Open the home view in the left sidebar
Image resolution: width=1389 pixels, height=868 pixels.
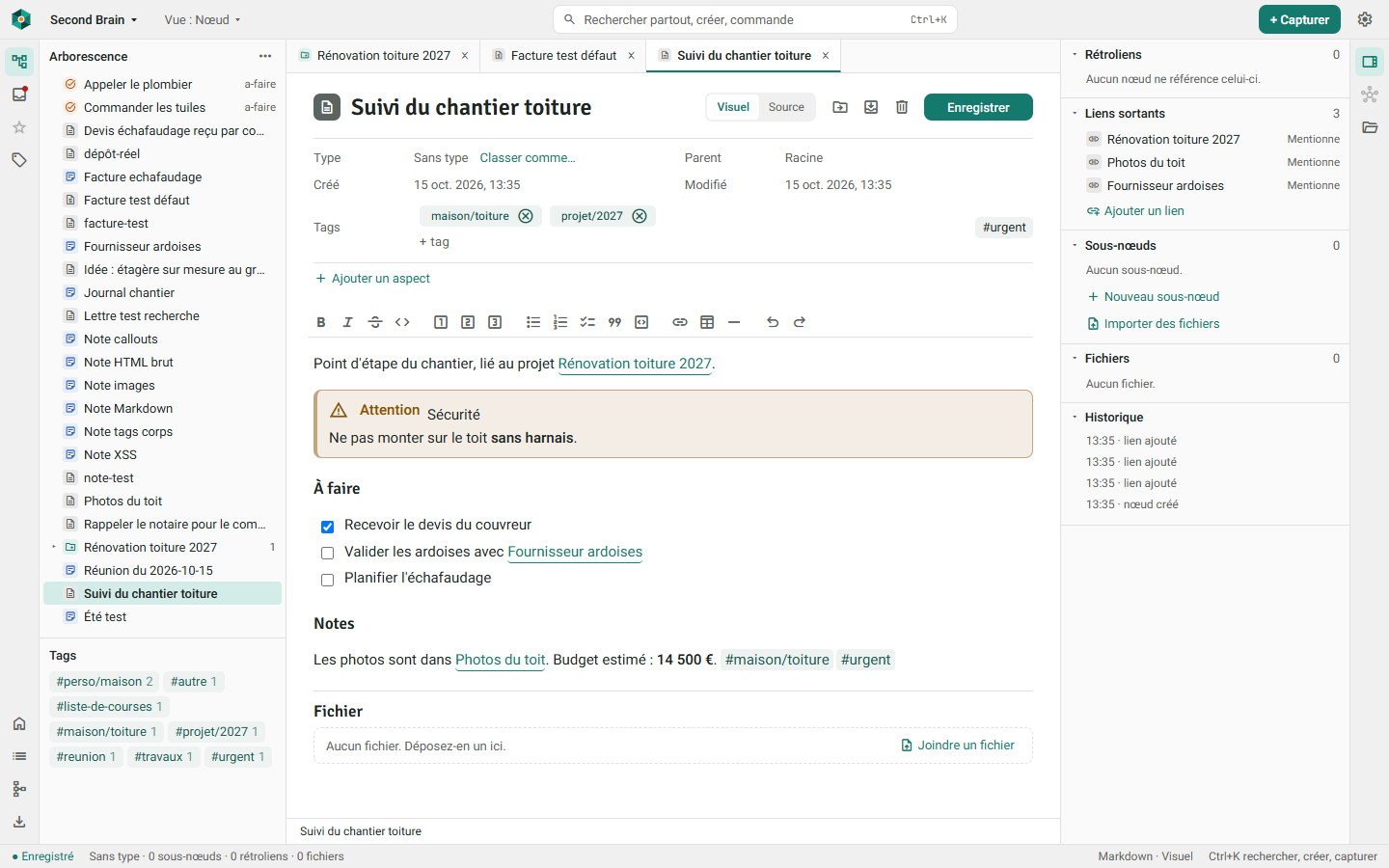(19, 723)
